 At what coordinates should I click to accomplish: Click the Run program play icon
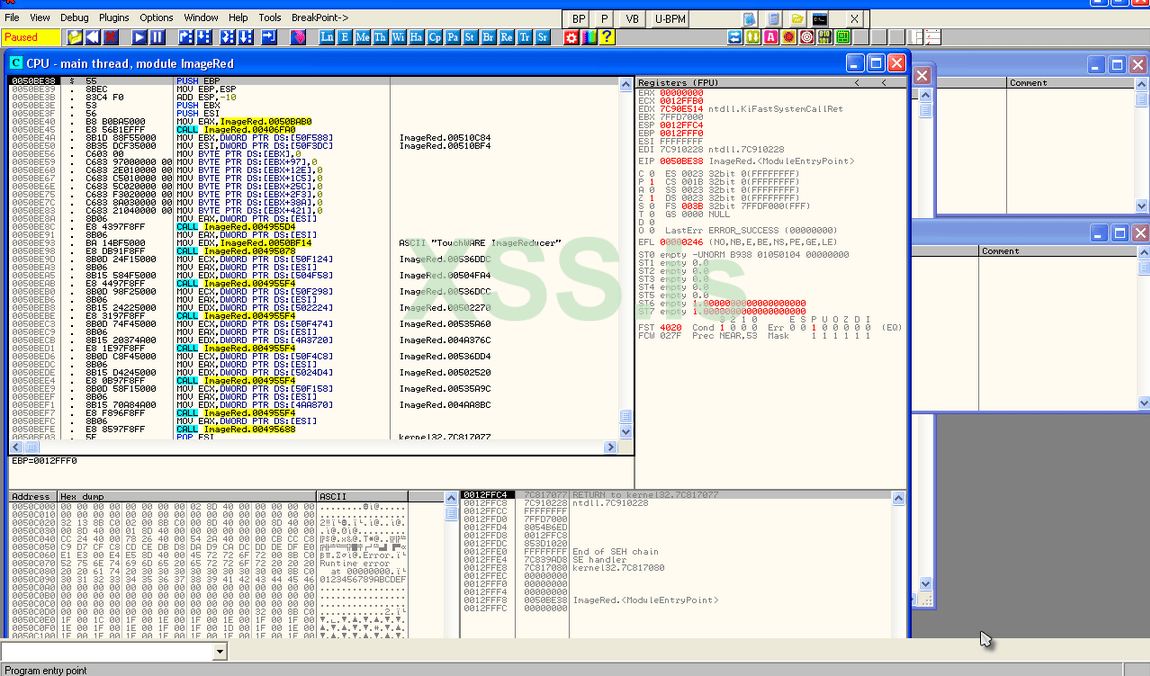(139, 37)
